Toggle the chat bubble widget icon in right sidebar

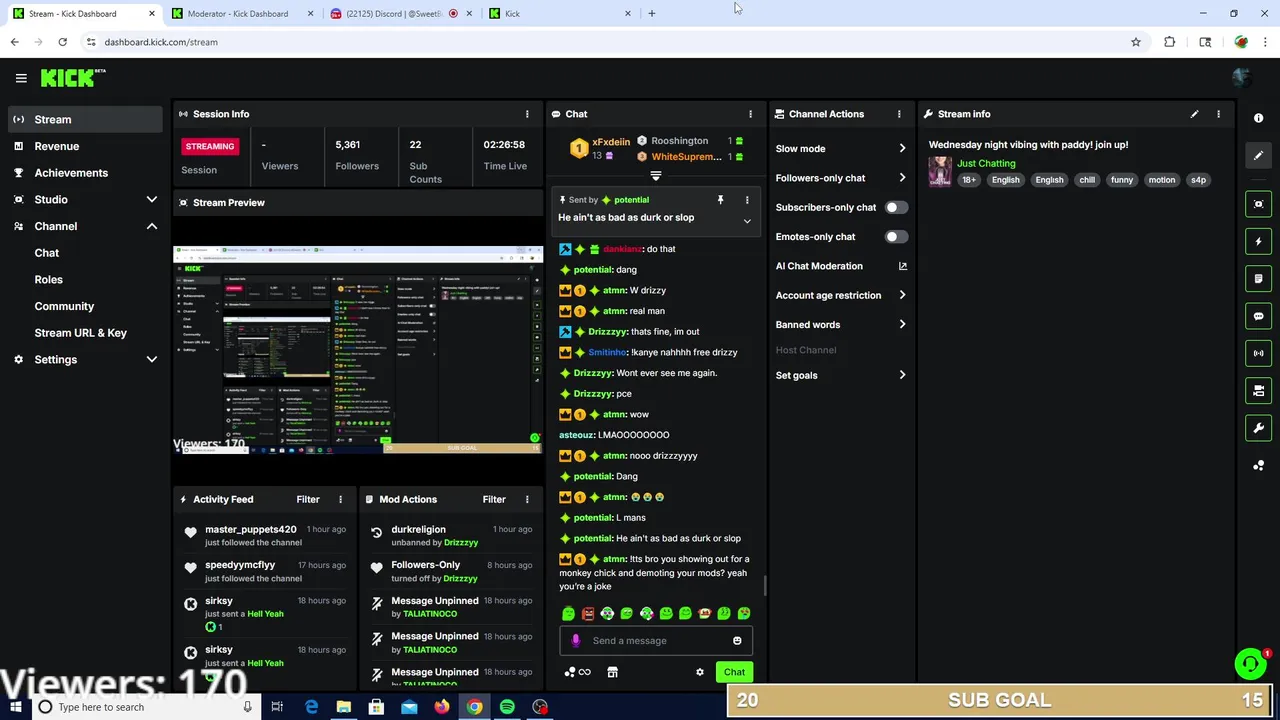pyautogui.click(x=1258, y=316)
